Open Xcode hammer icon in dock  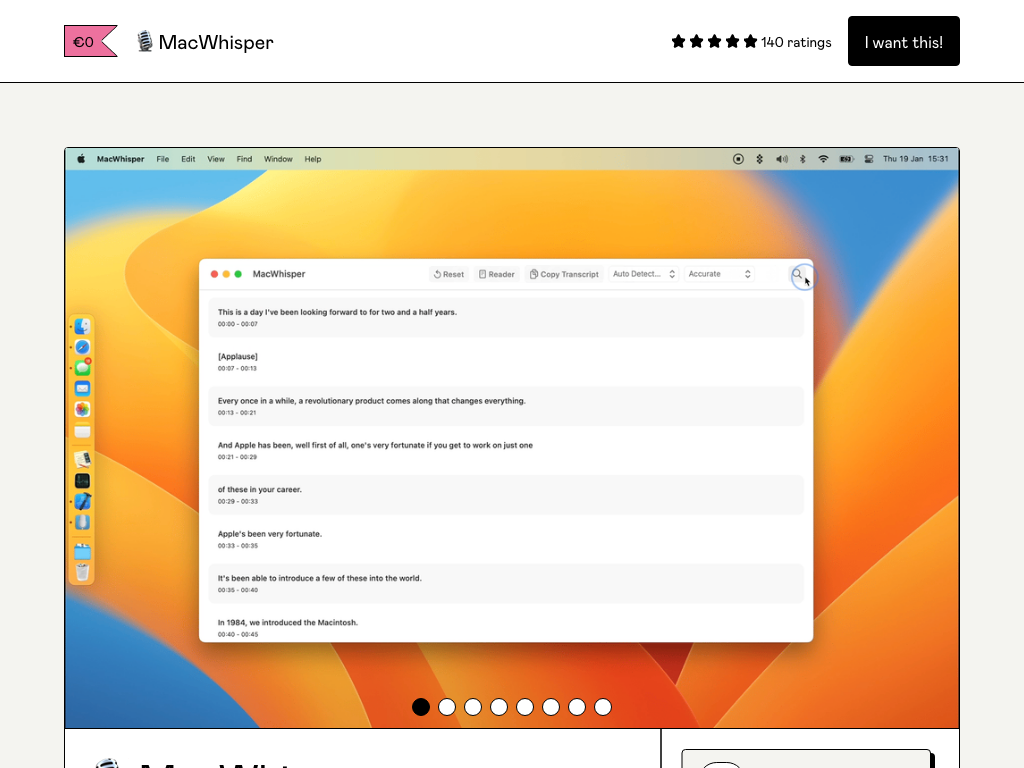[82, 502]
